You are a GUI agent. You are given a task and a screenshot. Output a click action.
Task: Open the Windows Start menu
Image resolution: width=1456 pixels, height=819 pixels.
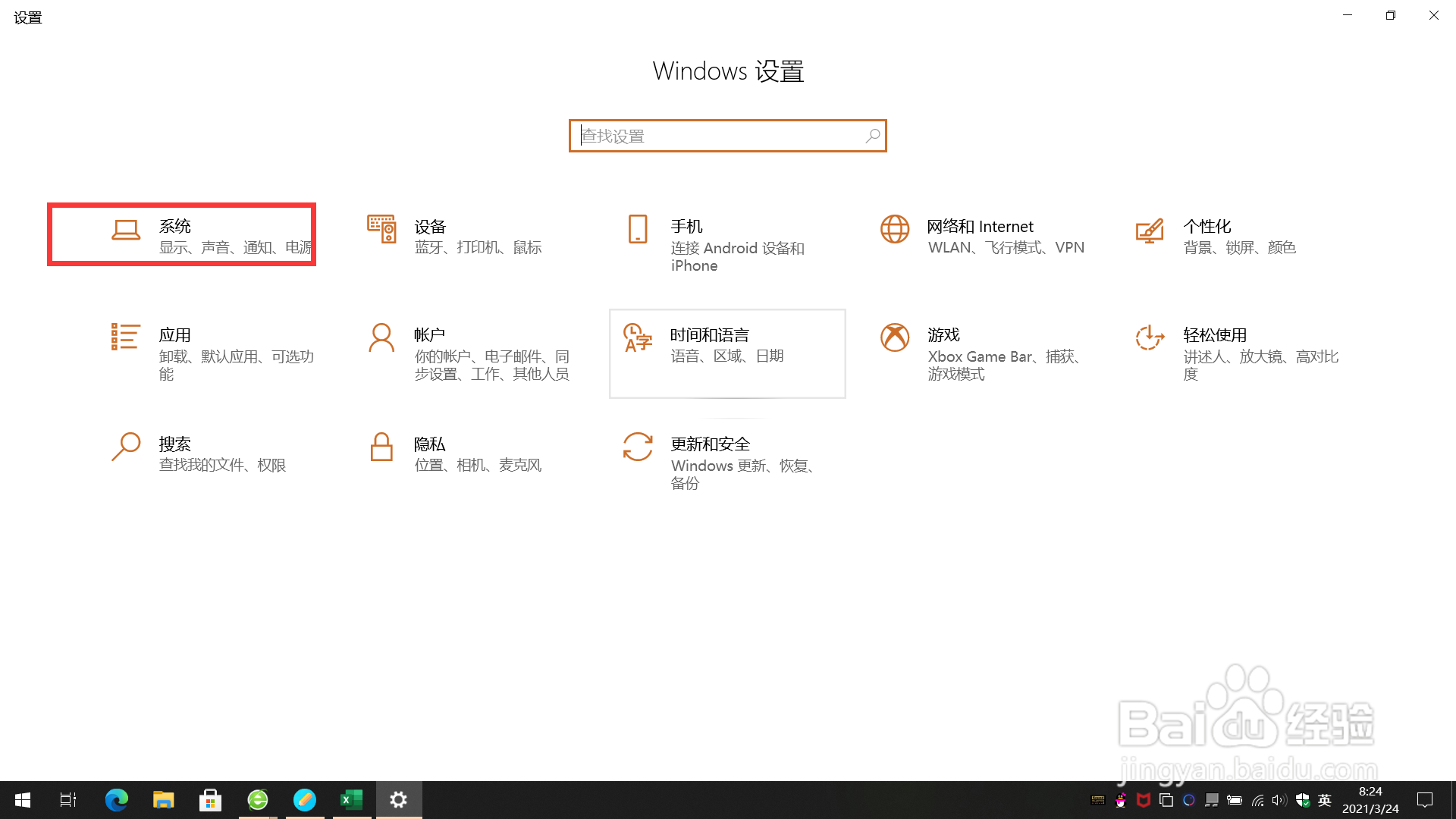pyautogui.click(x=22, y=800)
